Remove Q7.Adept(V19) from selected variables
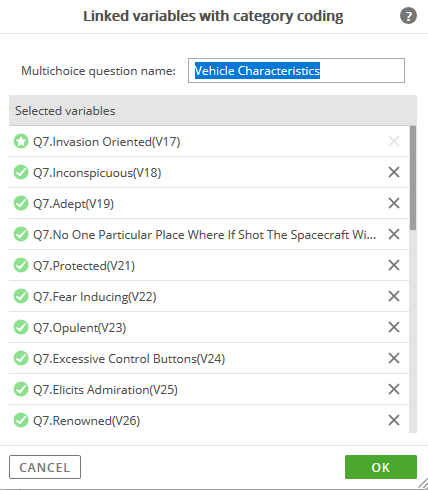Screen dimensions: 428x490 394,203
